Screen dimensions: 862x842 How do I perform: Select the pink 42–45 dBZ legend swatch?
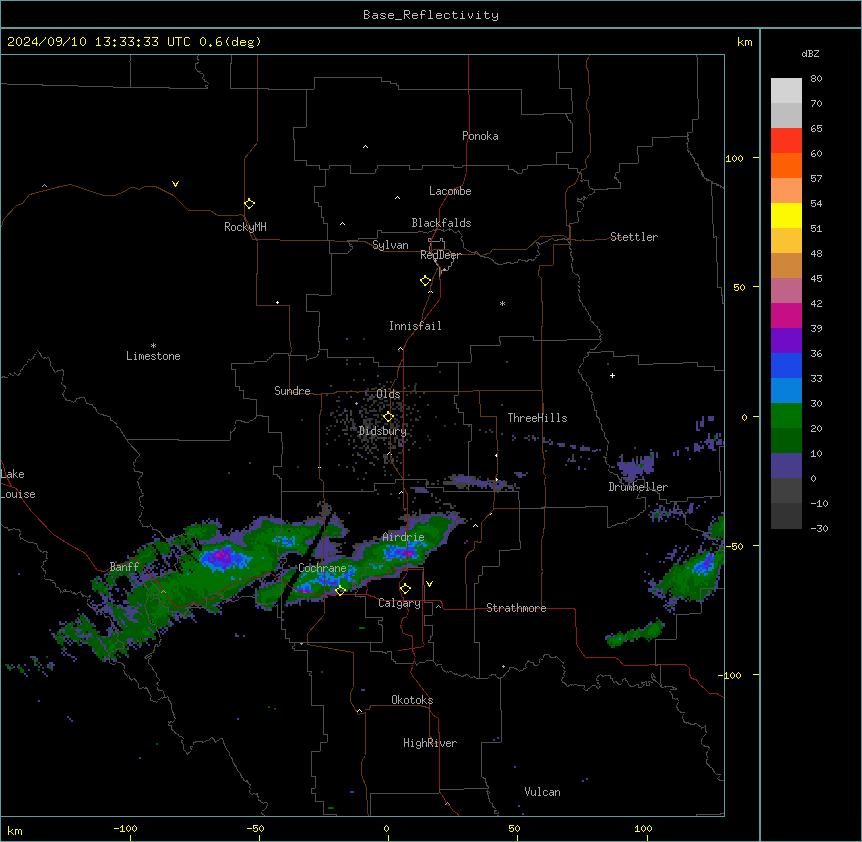pos(786,290)
